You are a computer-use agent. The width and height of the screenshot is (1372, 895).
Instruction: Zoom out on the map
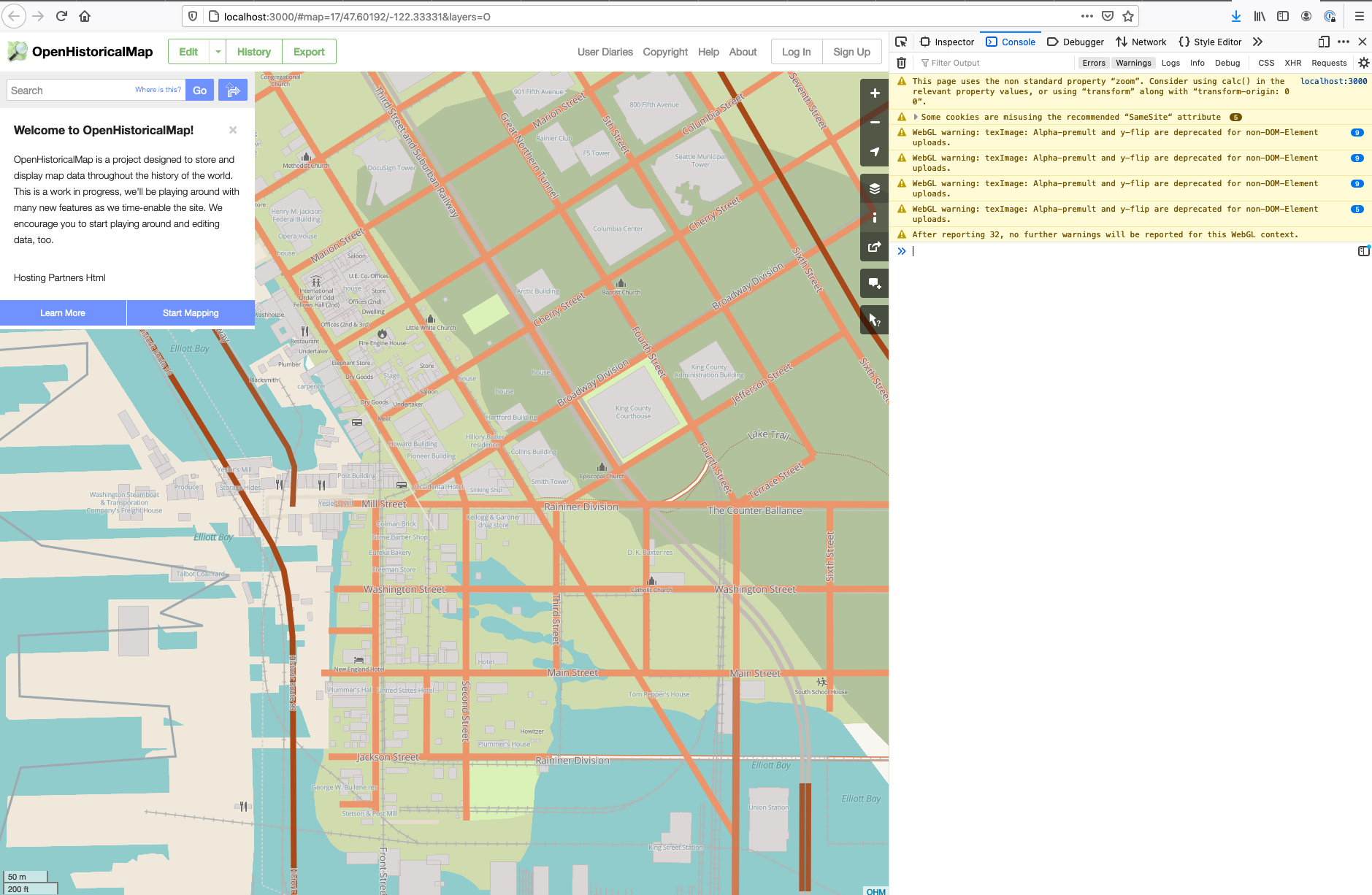(874, 122)
